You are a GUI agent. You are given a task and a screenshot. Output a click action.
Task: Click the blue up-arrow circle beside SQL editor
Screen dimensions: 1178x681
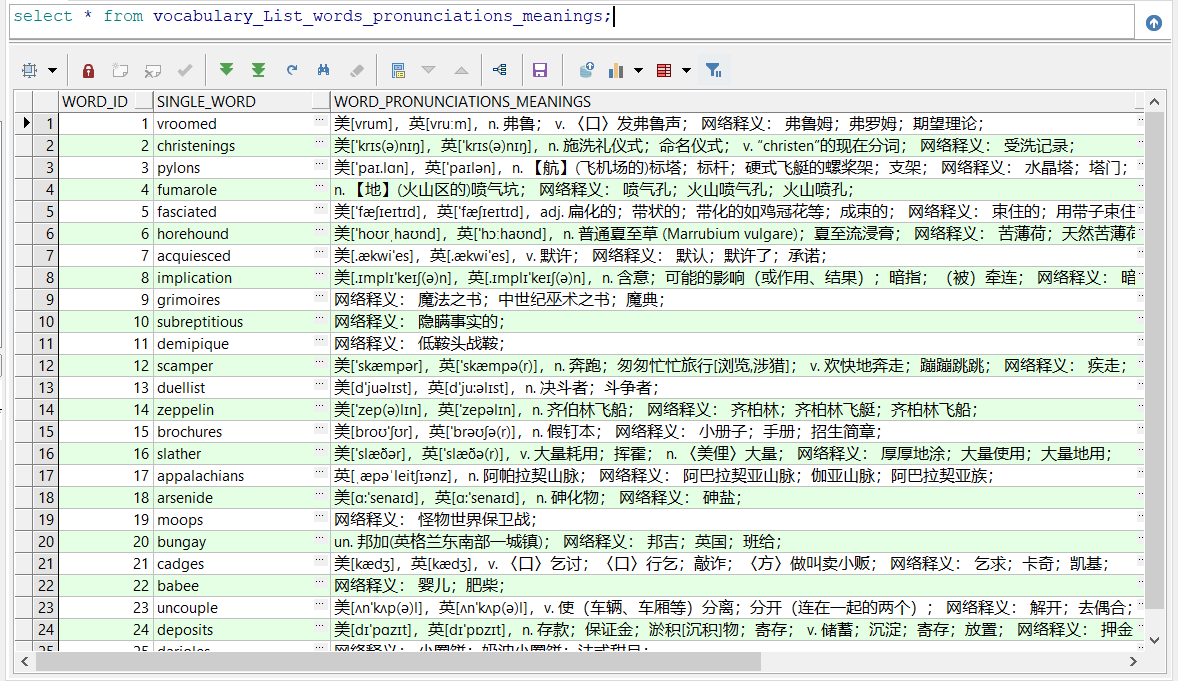pyautogui.click(x=1154, y=23)
